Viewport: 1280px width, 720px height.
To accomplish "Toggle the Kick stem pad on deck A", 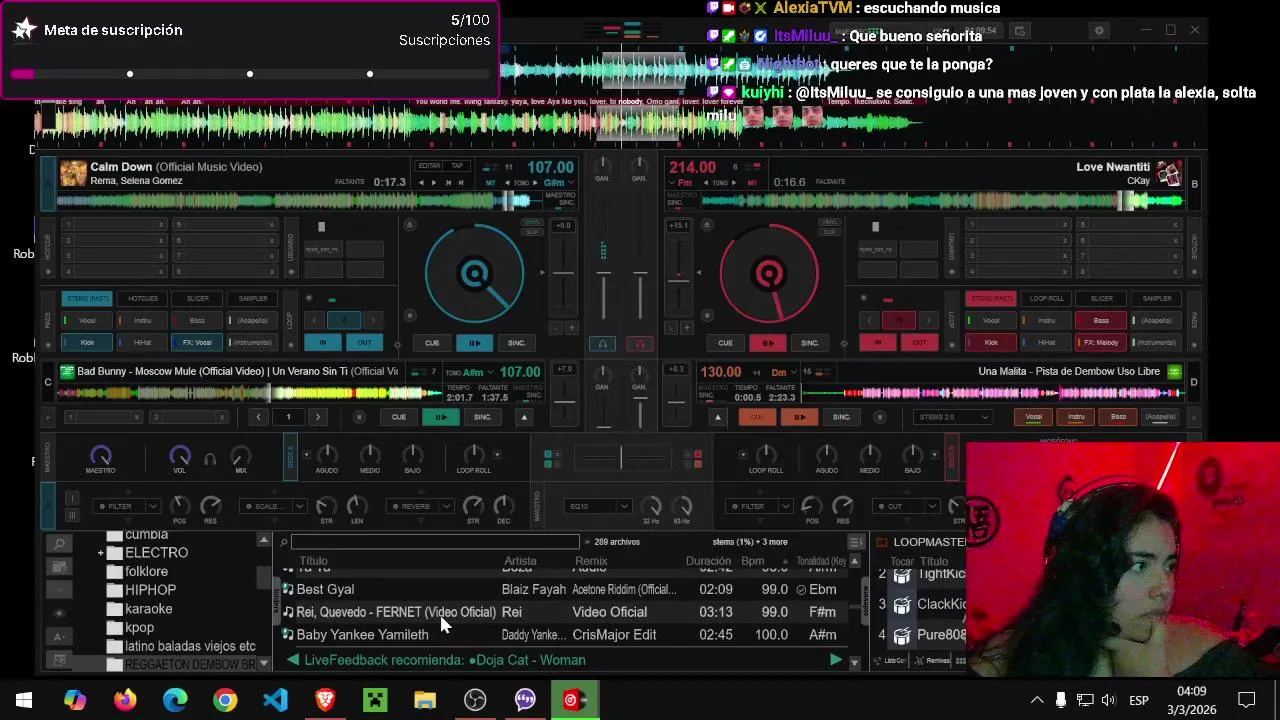I will tap(87, 342).
